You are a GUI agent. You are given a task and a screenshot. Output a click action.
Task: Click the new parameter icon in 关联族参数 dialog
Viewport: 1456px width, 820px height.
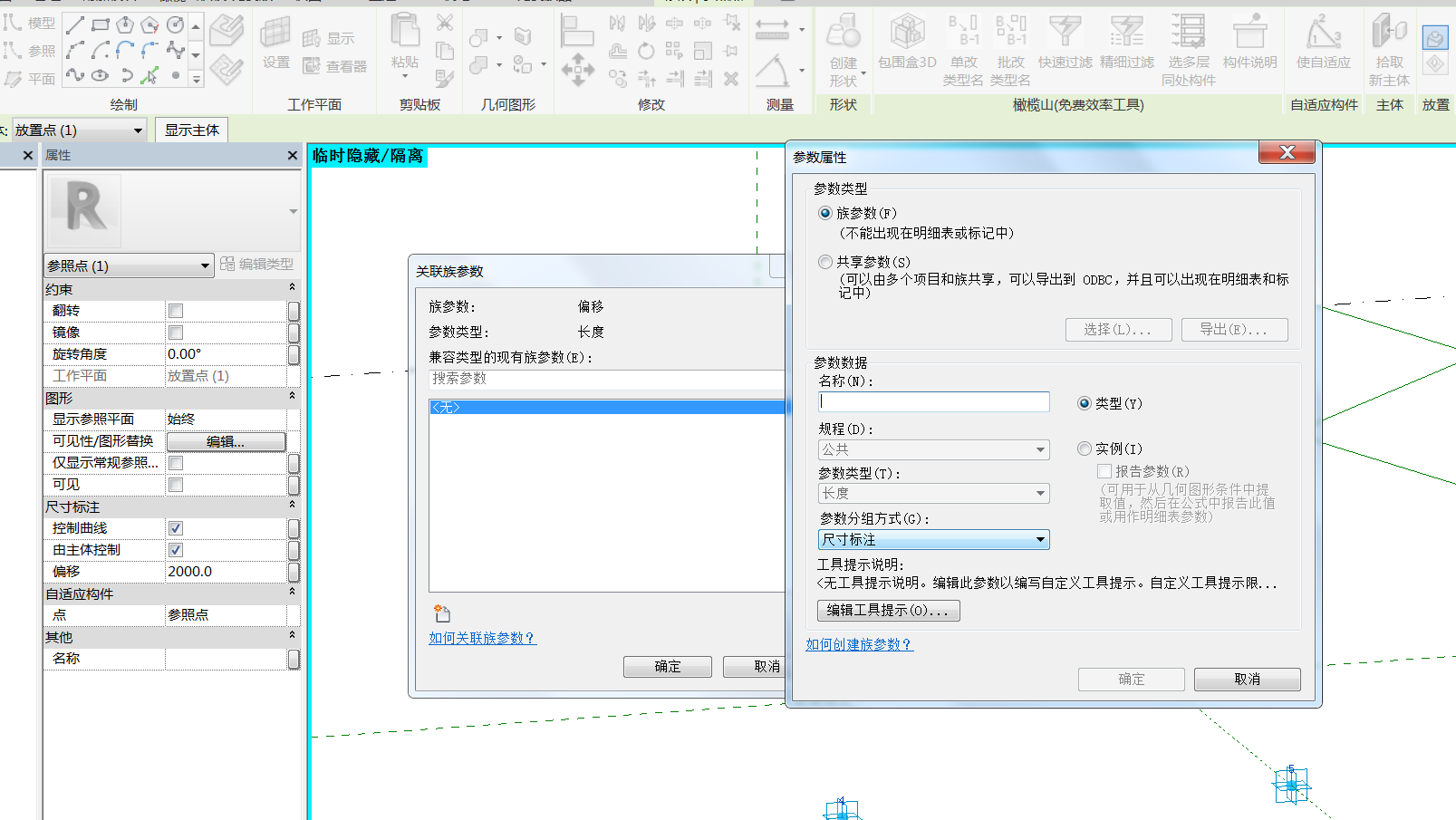coord(442,613)
